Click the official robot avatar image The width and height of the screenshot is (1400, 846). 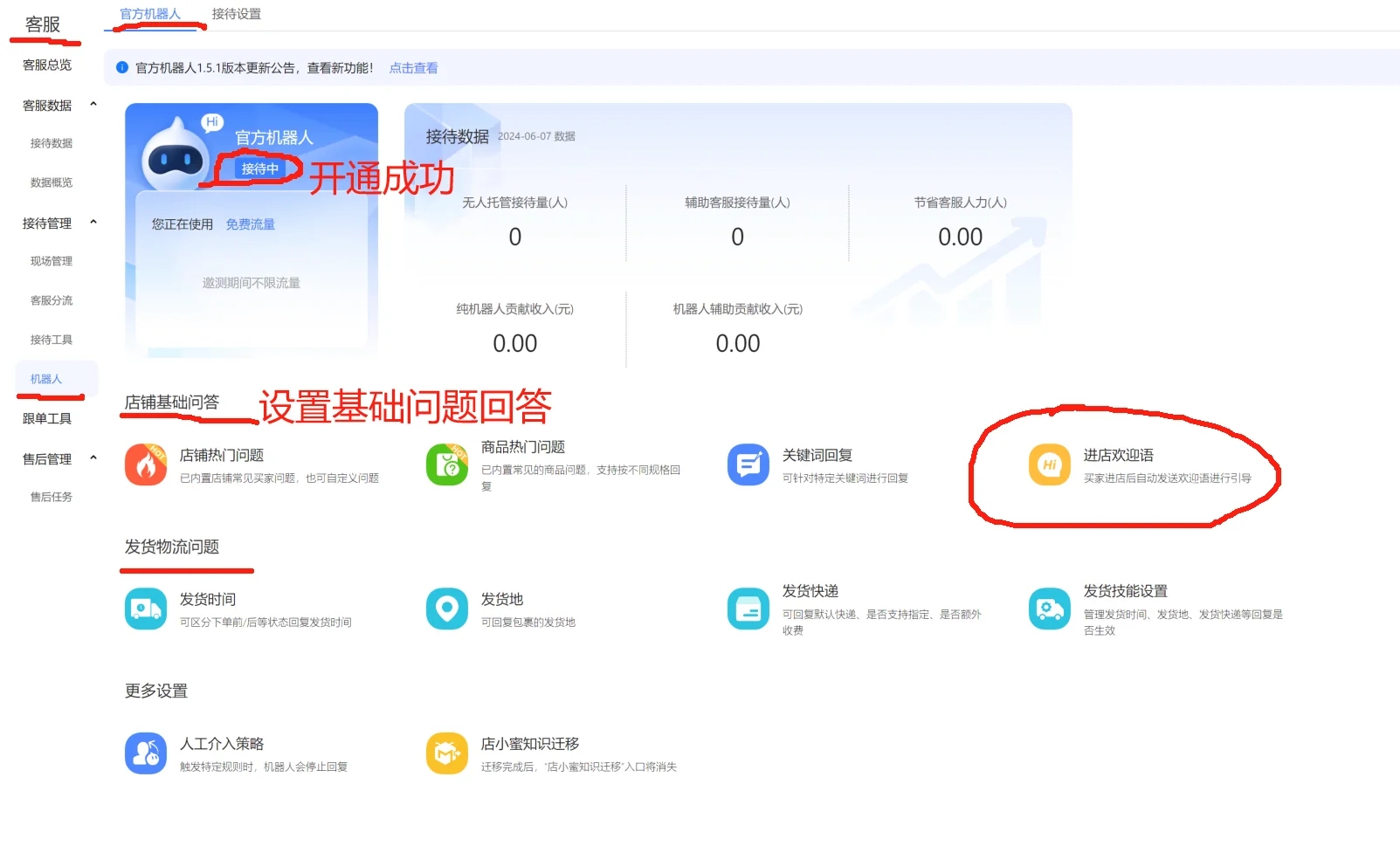tap(177, 154)
